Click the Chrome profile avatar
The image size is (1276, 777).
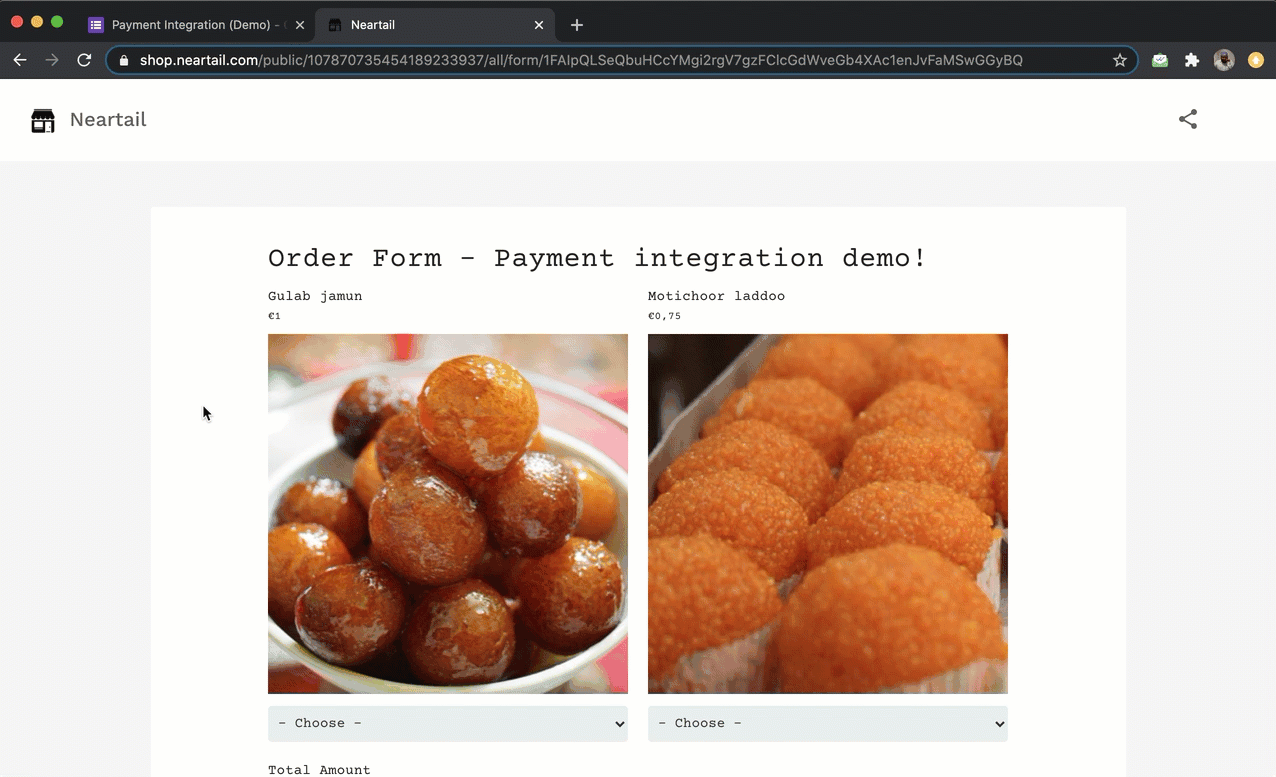coord(1224,60)
